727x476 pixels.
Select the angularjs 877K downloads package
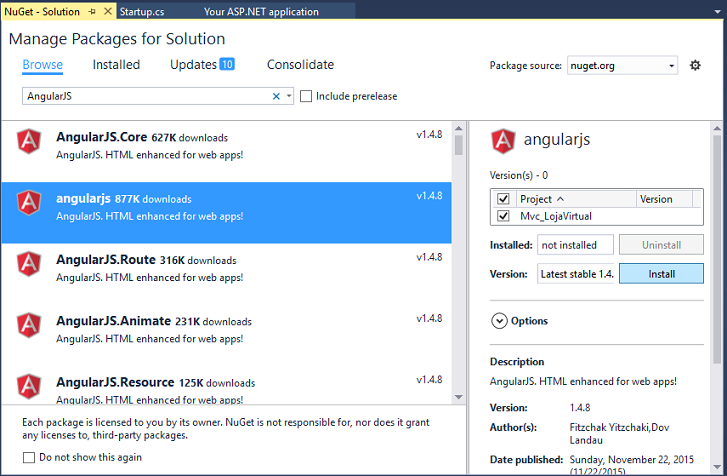[x=226, y=213]
